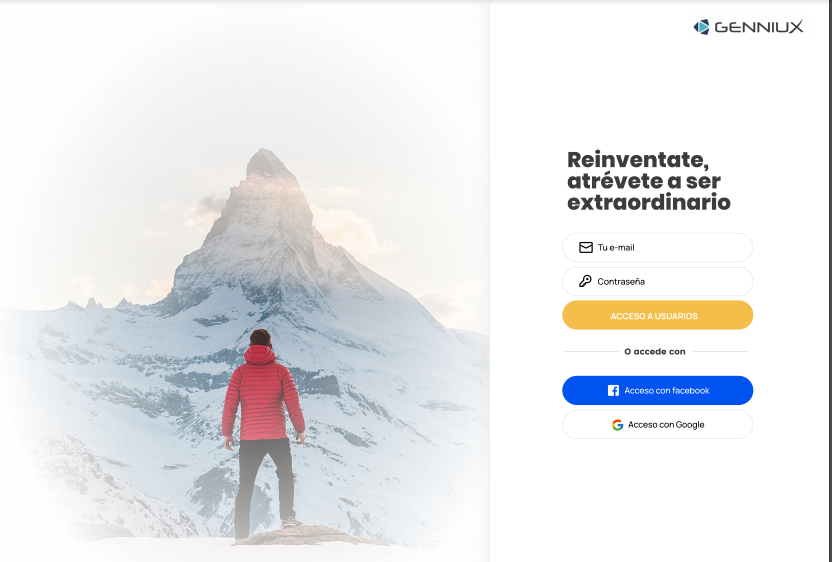
Task: Focus the Tu e-mail input field
Action: [657, 247]
